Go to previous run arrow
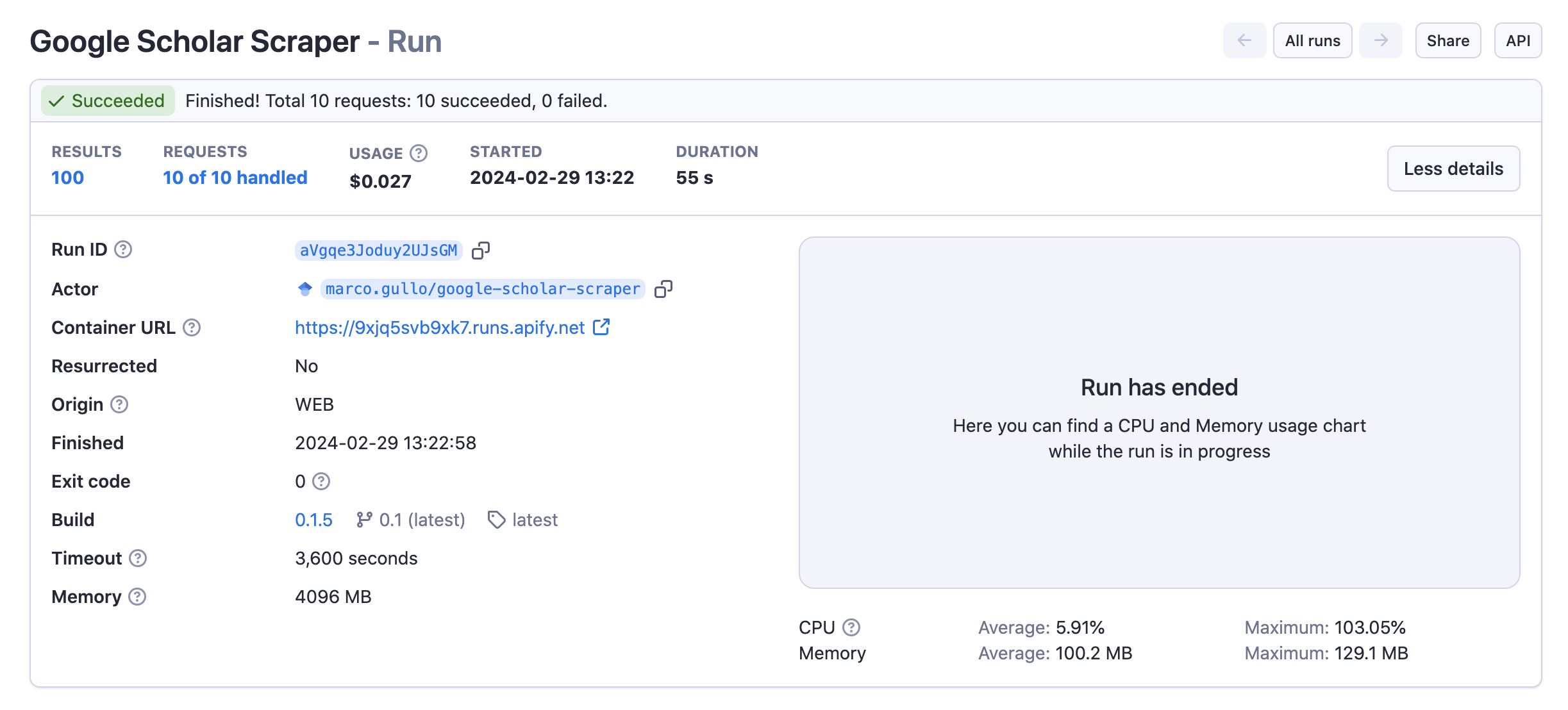1568x710 pixels. 1244,40
